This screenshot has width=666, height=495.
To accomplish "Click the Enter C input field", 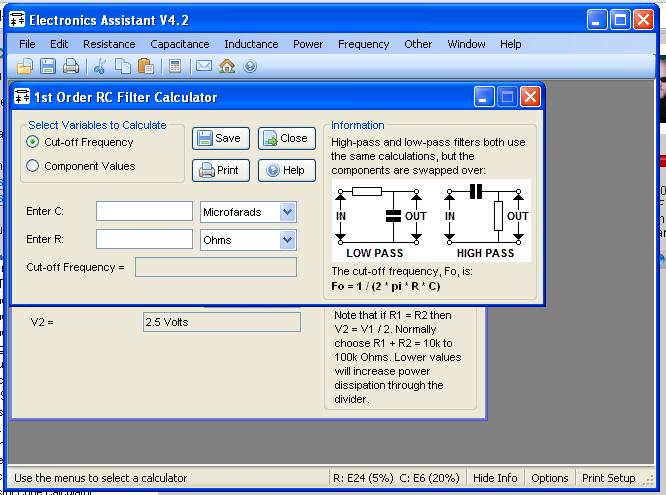I will tap(144, 211).
